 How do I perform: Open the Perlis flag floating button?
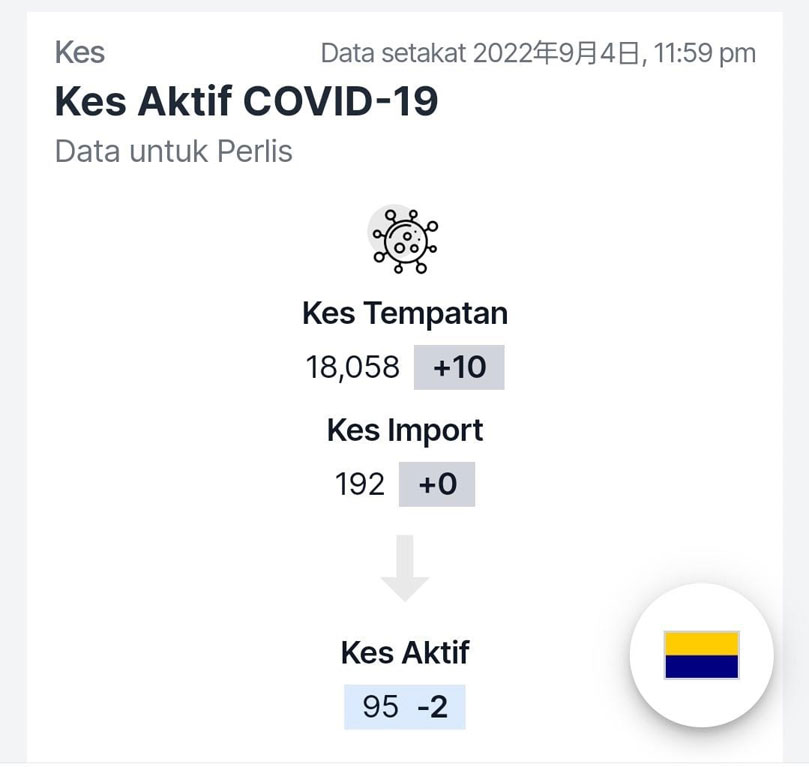coord(701,655)
